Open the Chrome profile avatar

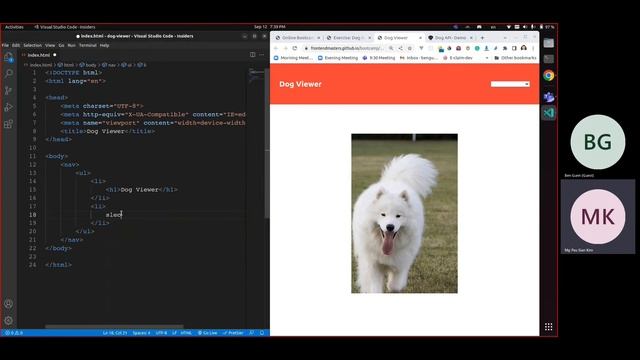click(x=524, y=48)
